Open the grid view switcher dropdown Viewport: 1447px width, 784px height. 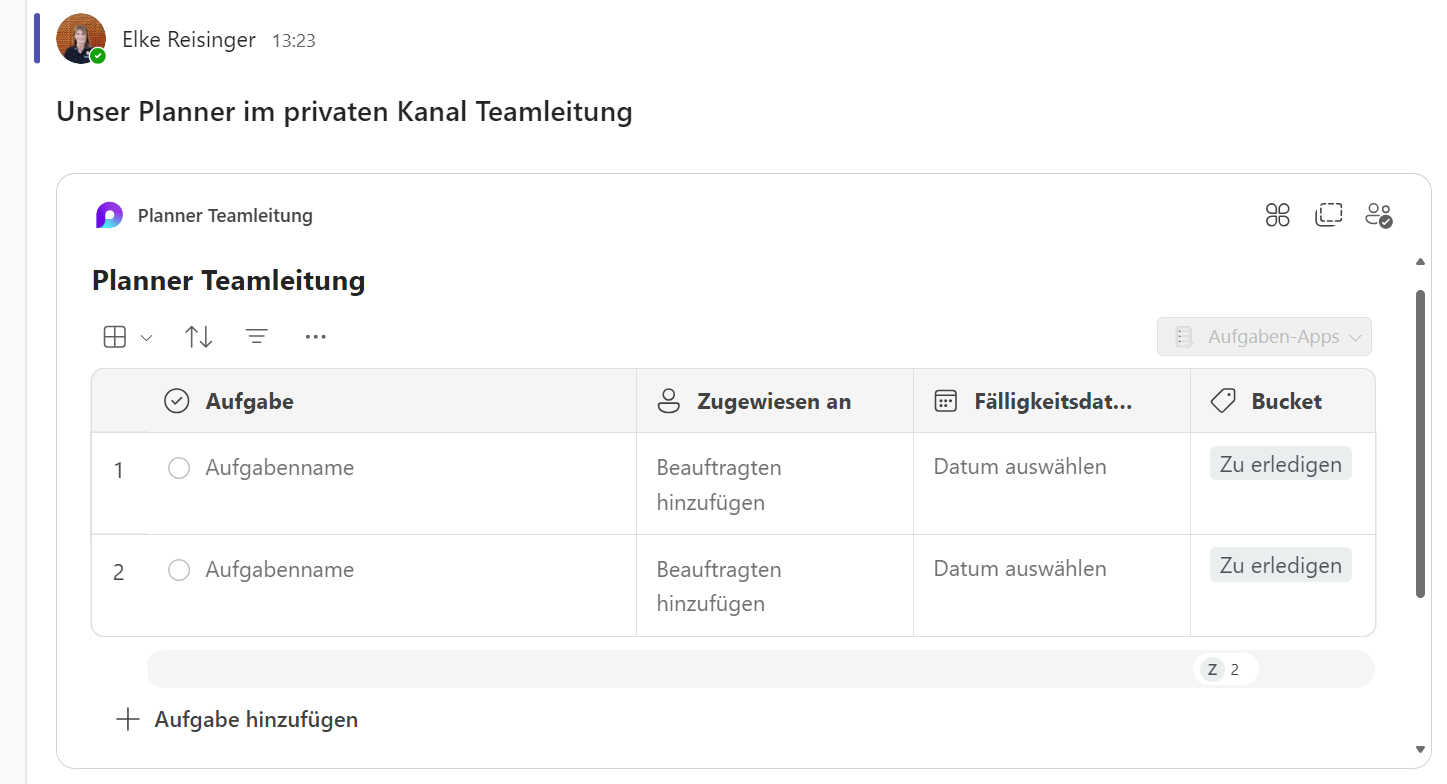[128, 337]
